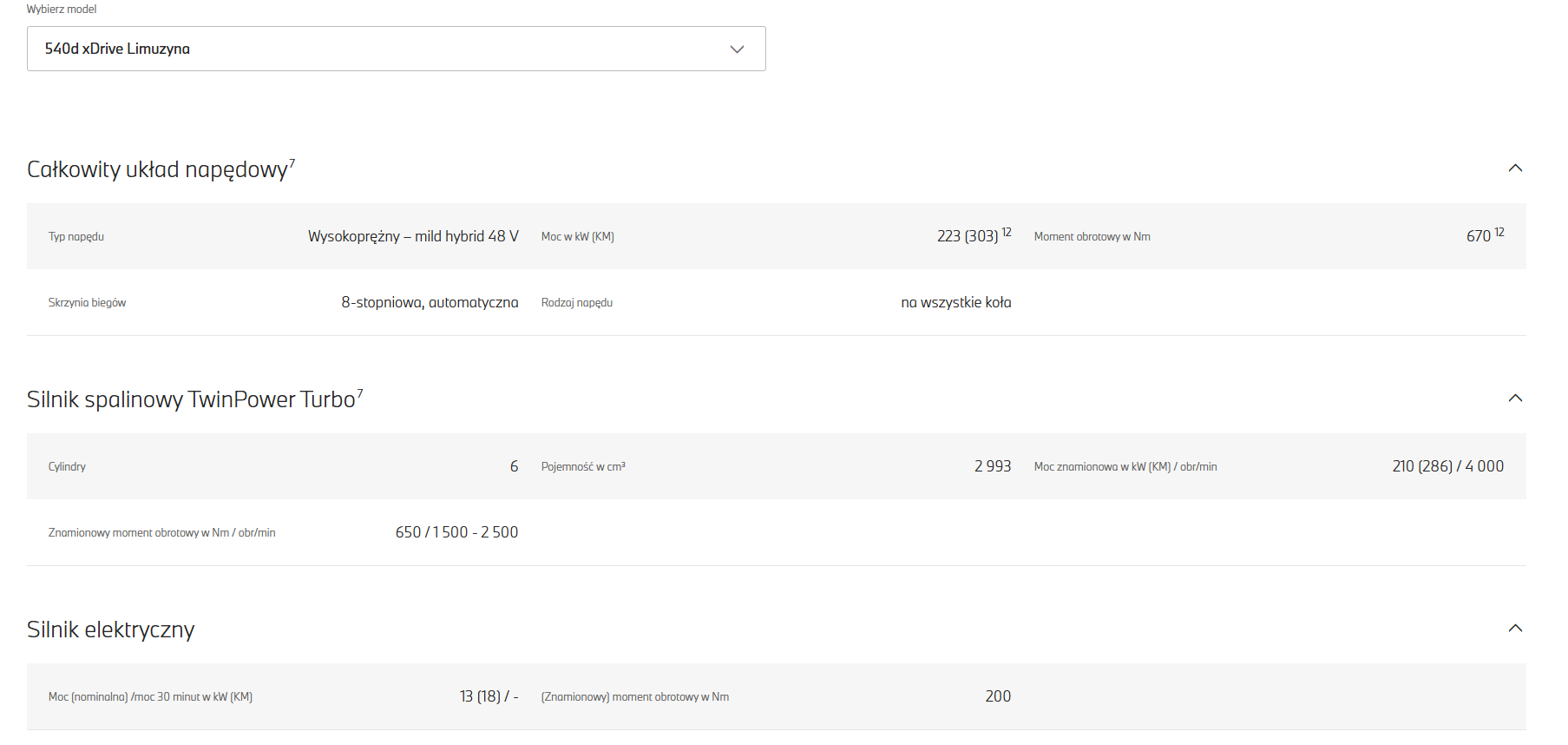This screenshot has width=1568, height=745.
Task: Click the Rodzaj napędu label
Action: click(x=577, y=303)
